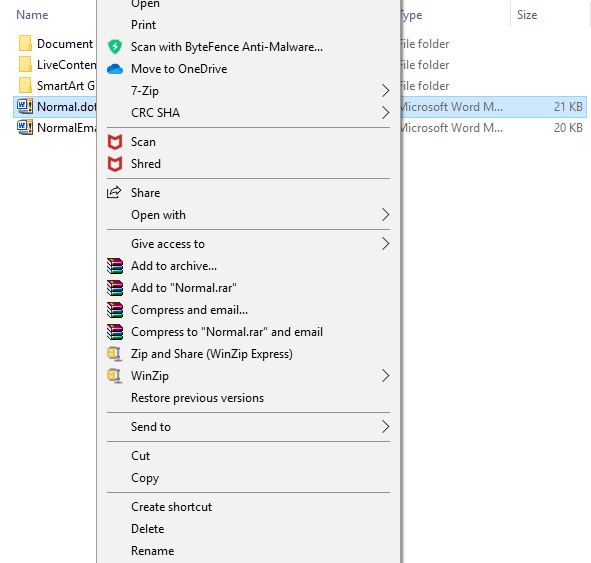Click WinZip icon beside Zip and Share
This screenshot has height=563, width=591.
pyautogui.click(x=114, y=354)
